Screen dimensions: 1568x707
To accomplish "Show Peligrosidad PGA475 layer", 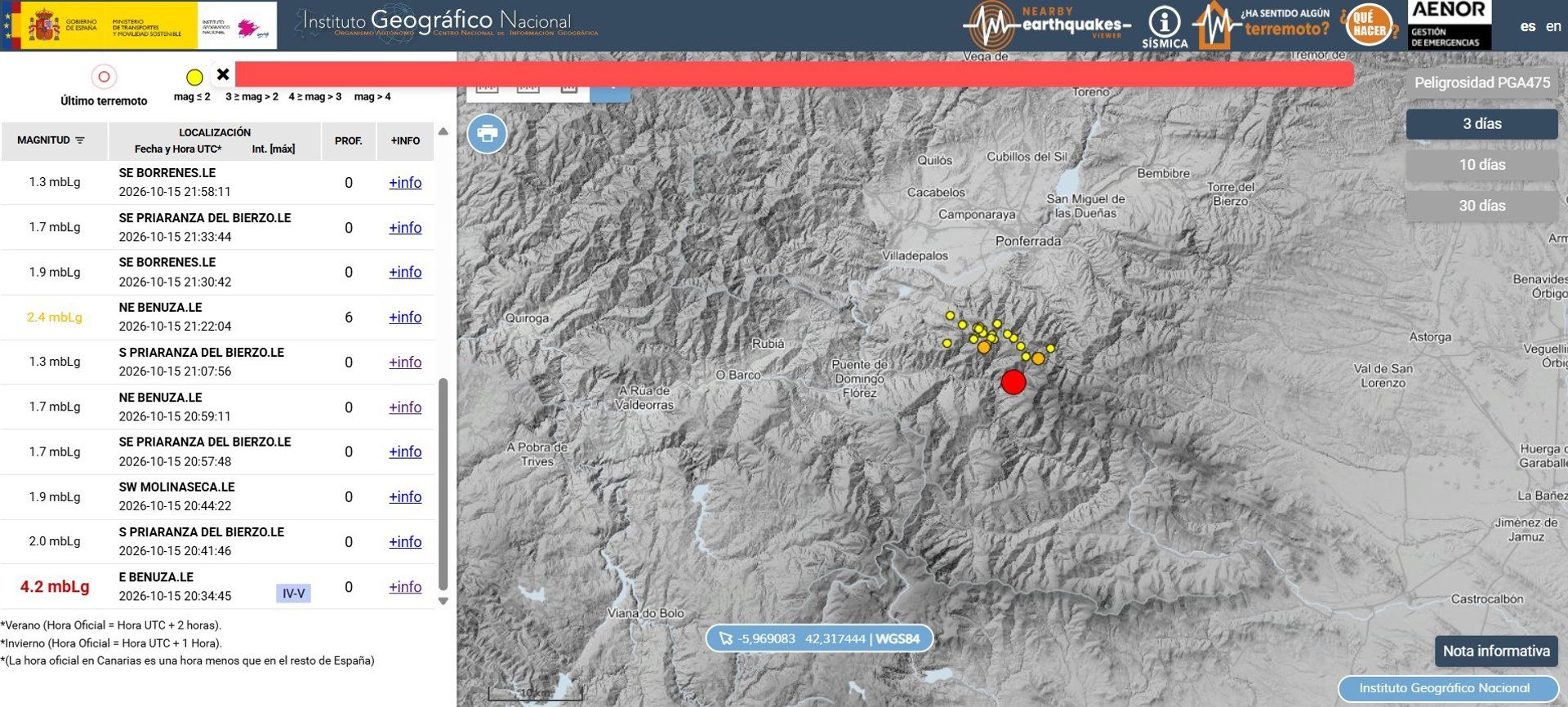I will point(1481,82).
